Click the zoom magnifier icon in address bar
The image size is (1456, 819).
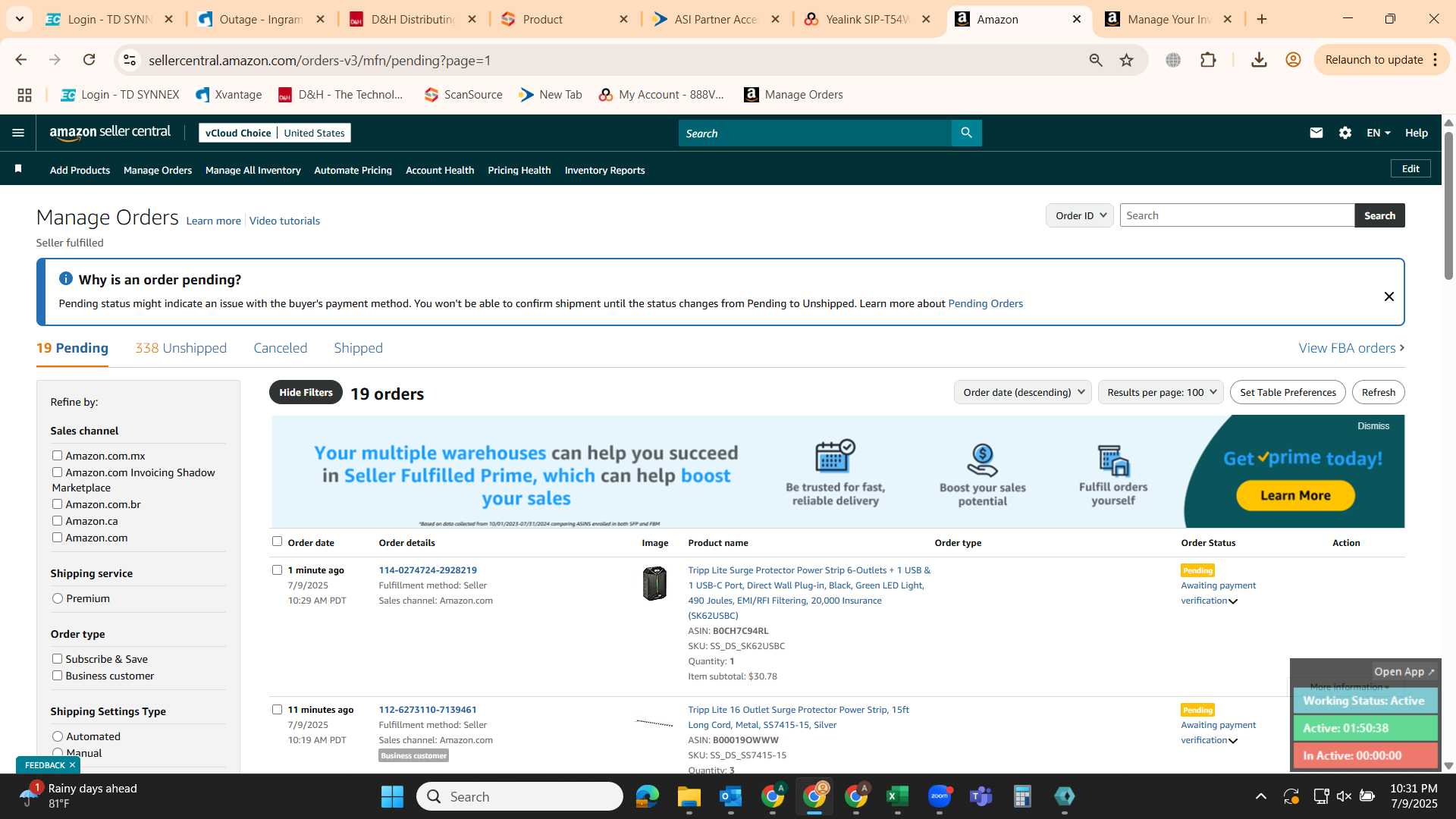[x=1095, y=60]
